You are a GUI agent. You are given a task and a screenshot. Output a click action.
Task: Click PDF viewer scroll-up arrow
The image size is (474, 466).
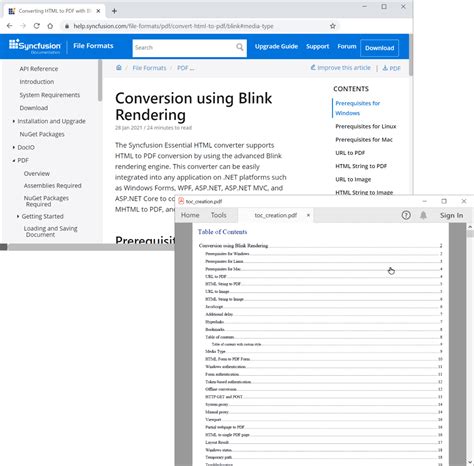(x=470, y=227)
